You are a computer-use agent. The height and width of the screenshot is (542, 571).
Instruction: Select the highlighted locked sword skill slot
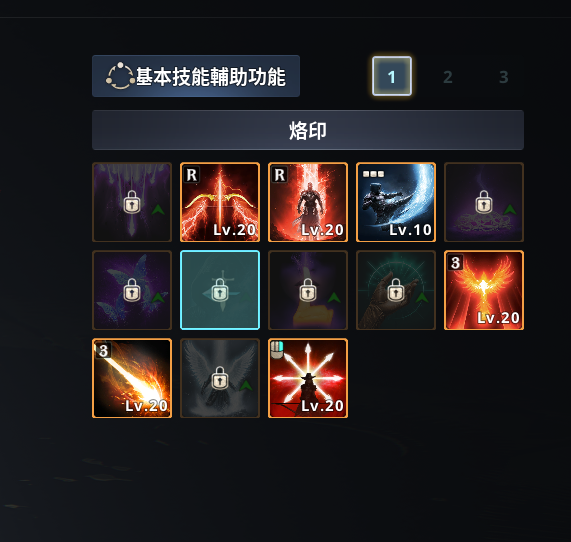(x=220, y=290)
